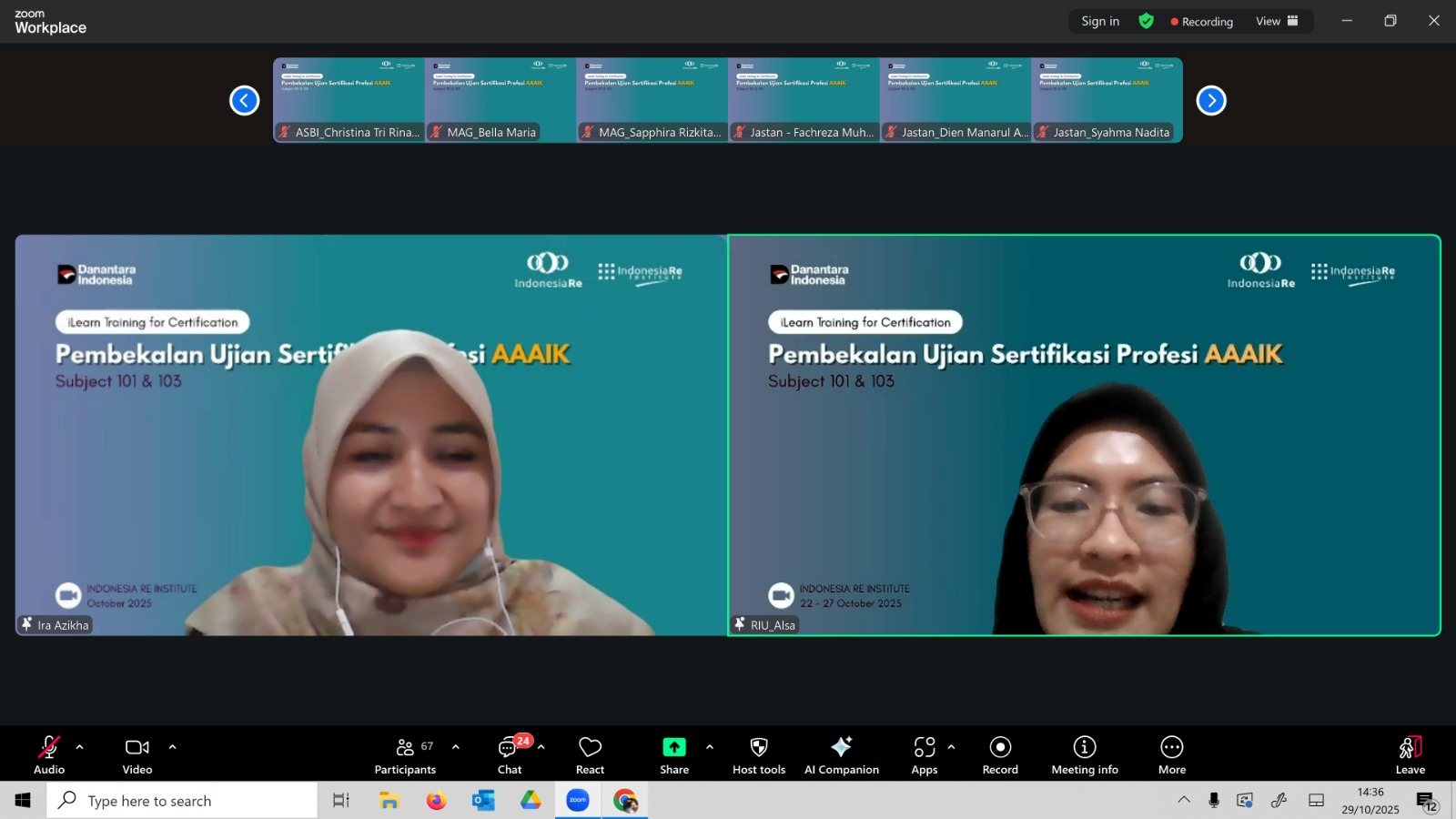The width and height of the screenshot is (1456, 819).
Task: Expand video options arrow next to Video
Action: coord(172,747)
